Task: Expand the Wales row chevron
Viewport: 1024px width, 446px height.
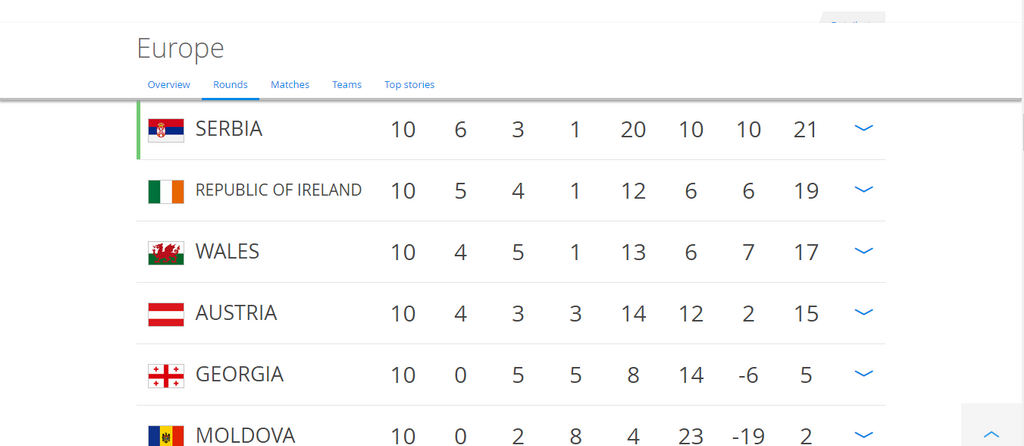Action: (863, 251)
